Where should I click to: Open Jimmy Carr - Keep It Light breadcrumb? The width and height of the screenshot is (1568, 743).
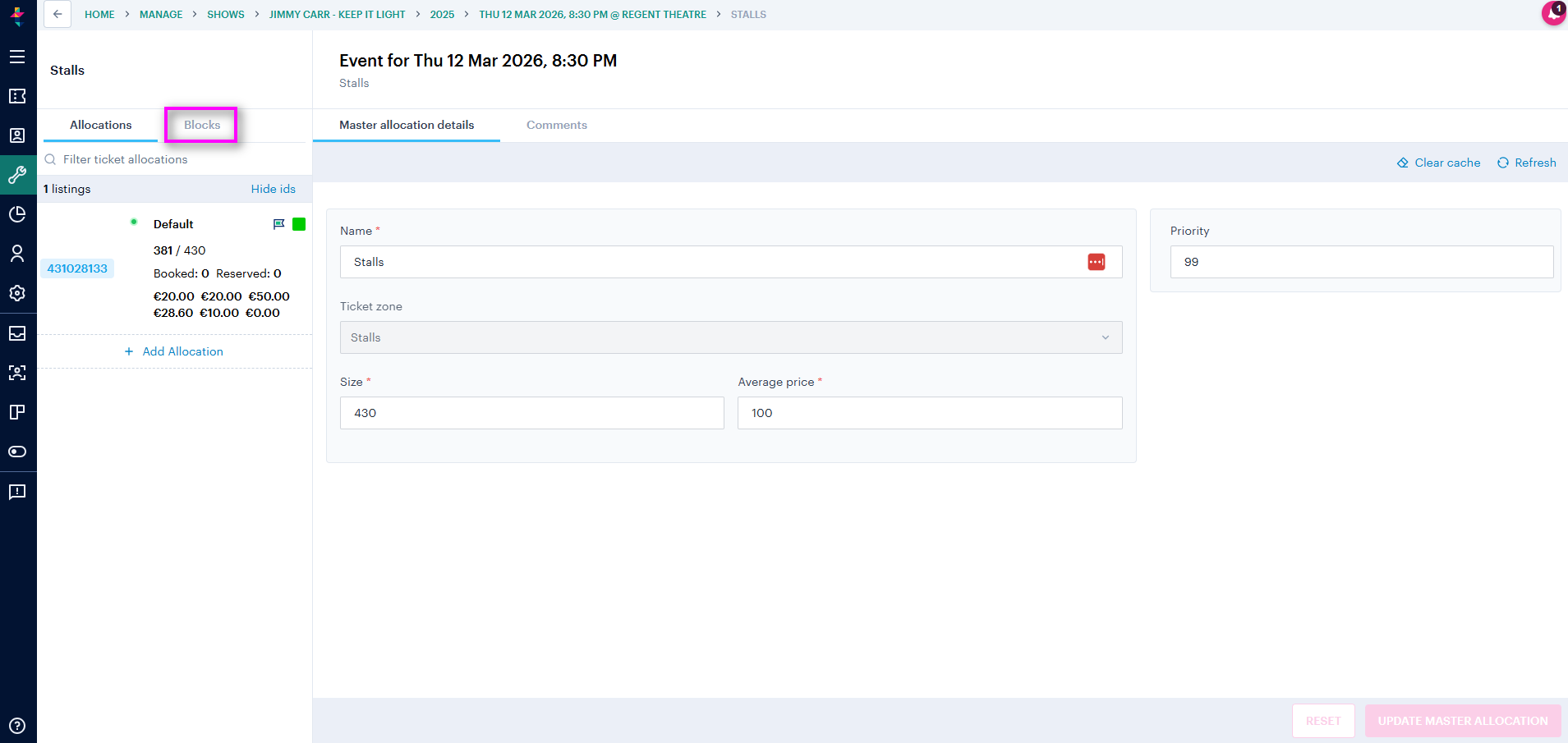337,15
